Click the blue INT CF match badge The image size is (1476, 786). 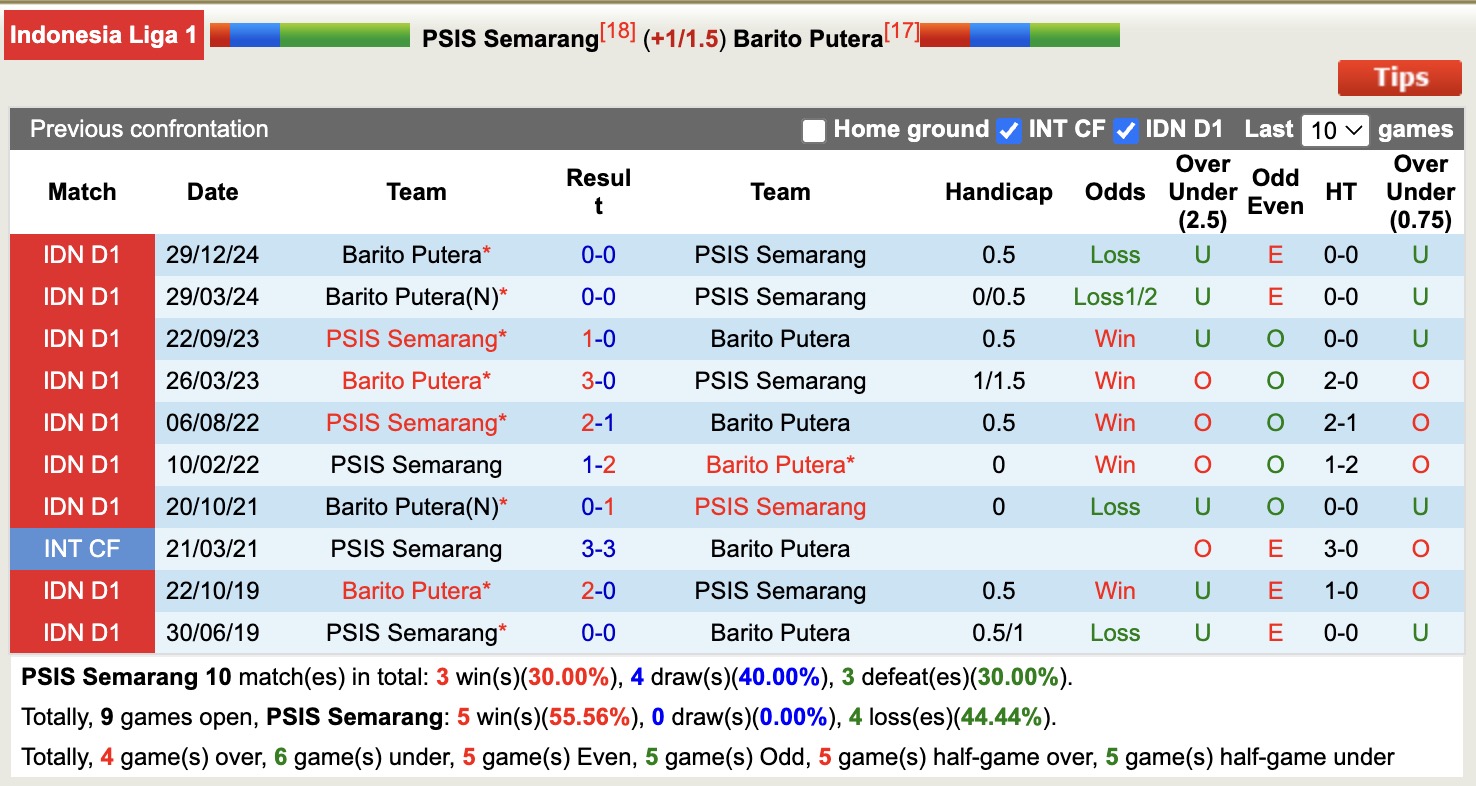(x=81, y=548)
